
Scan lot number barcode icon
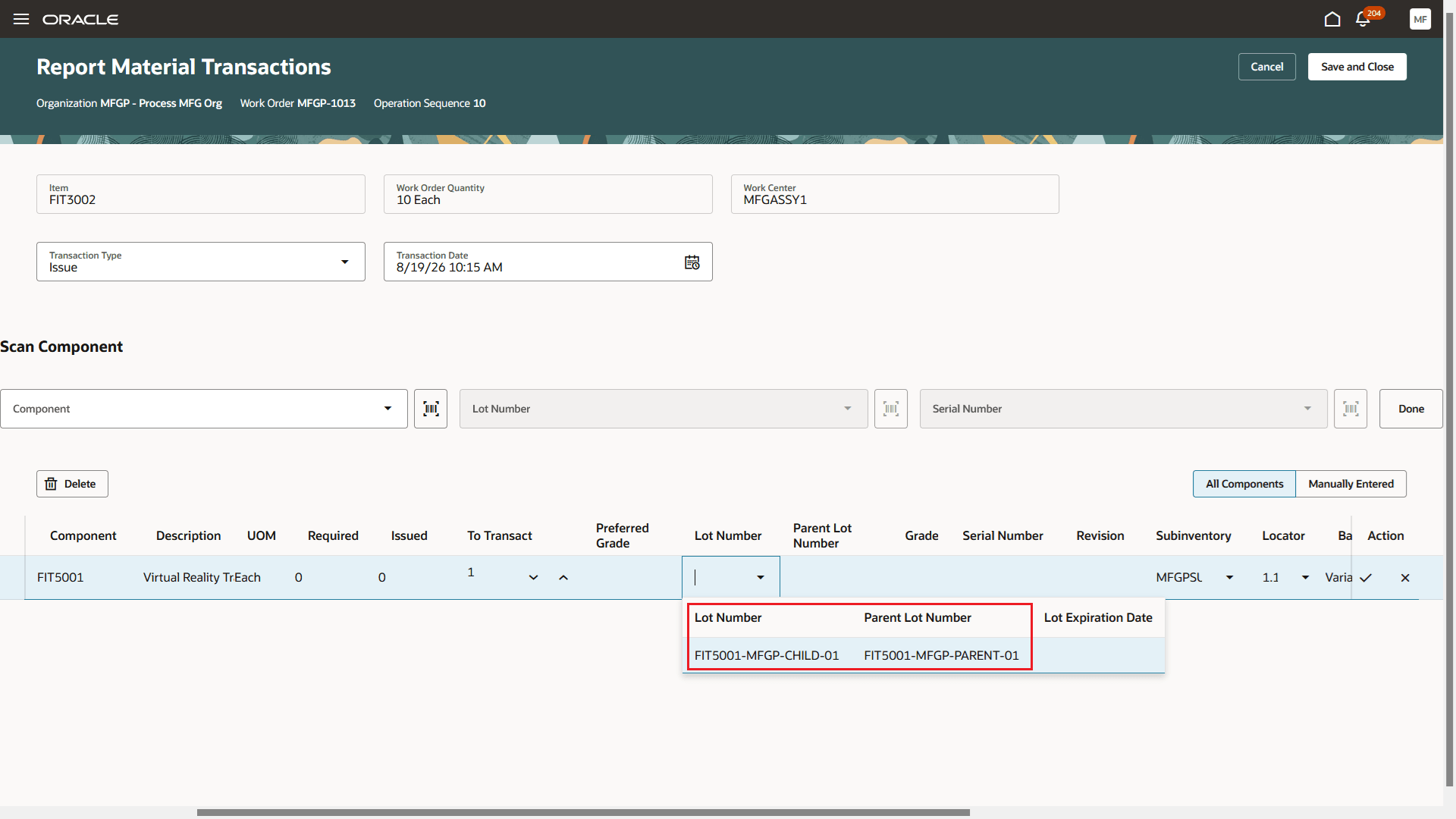[891, 409]
